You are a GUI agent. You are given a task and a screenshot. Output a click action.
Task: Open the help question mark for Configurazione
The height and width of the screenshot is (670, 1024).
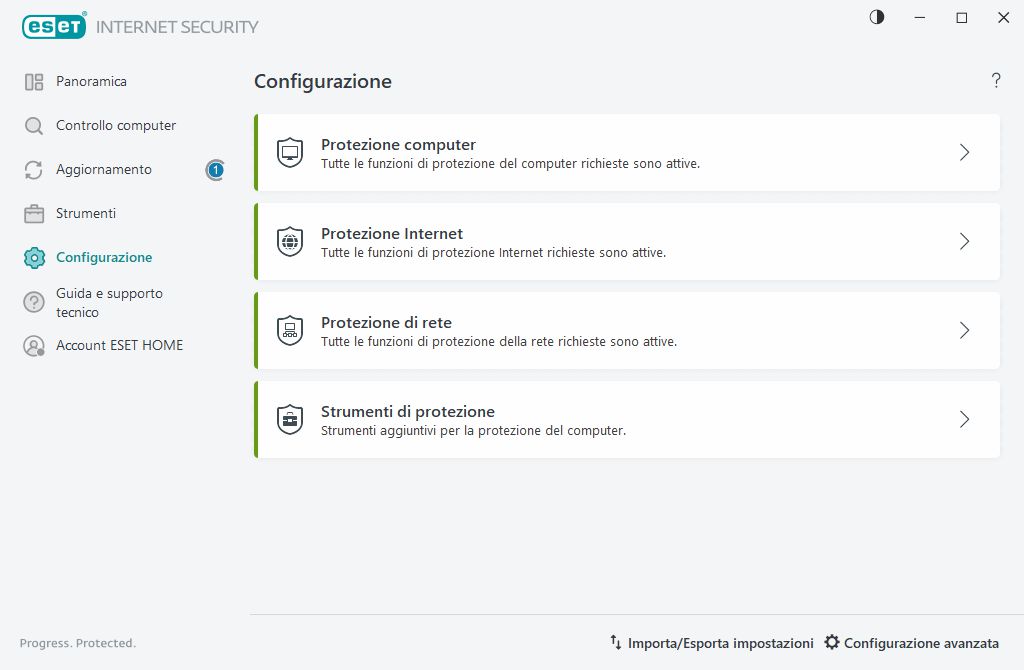(x=996, y=81)
